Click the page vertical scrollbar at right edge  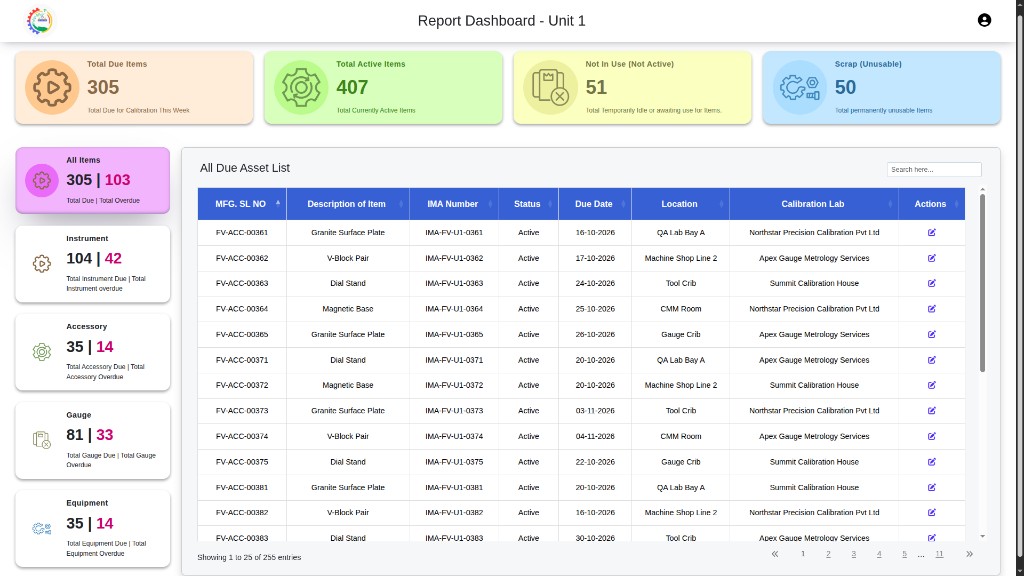1019,288
